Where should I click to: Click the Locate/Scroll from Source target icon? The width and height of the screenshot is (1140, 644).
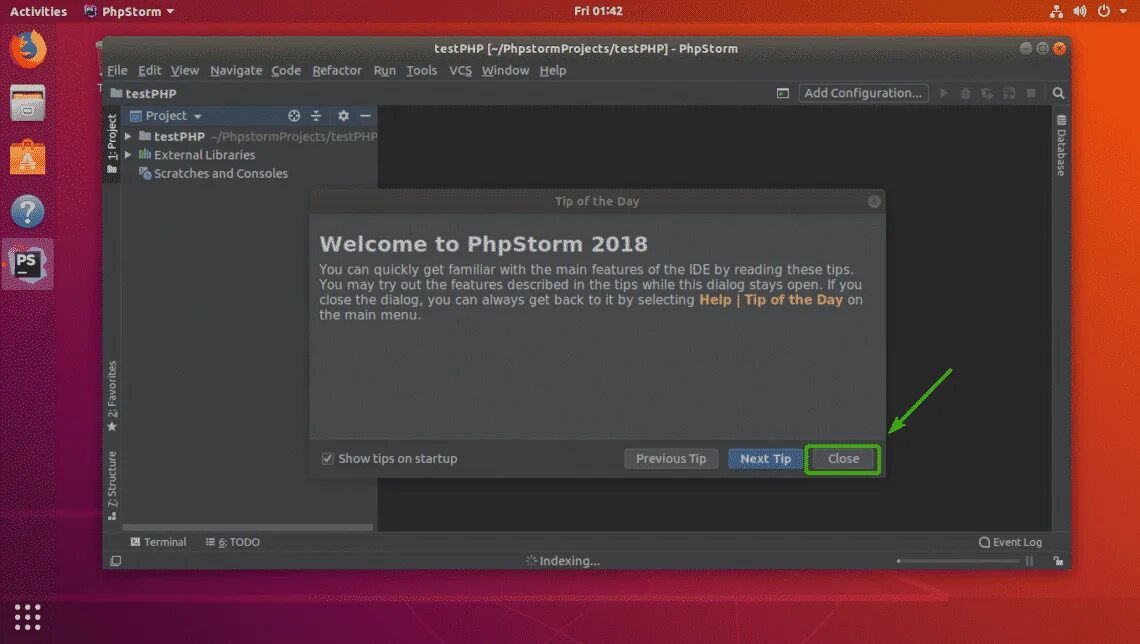click(294, 116)
